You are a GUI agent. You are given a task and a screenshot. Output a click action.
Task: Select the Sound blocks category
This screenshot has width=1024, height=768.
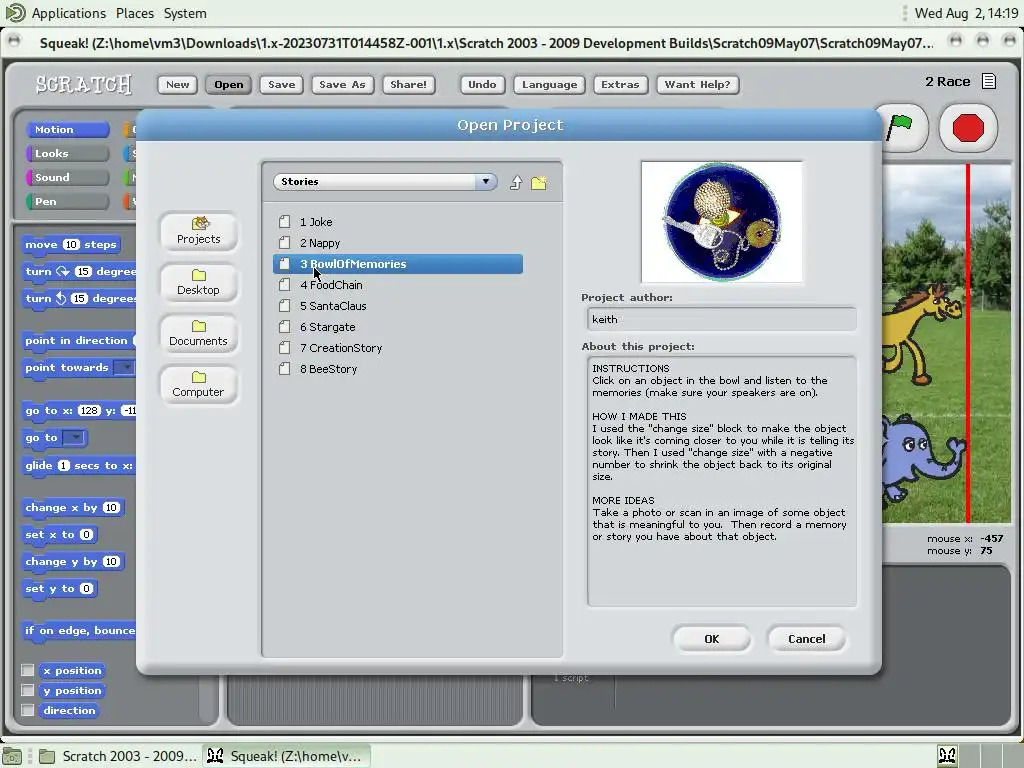67,178
